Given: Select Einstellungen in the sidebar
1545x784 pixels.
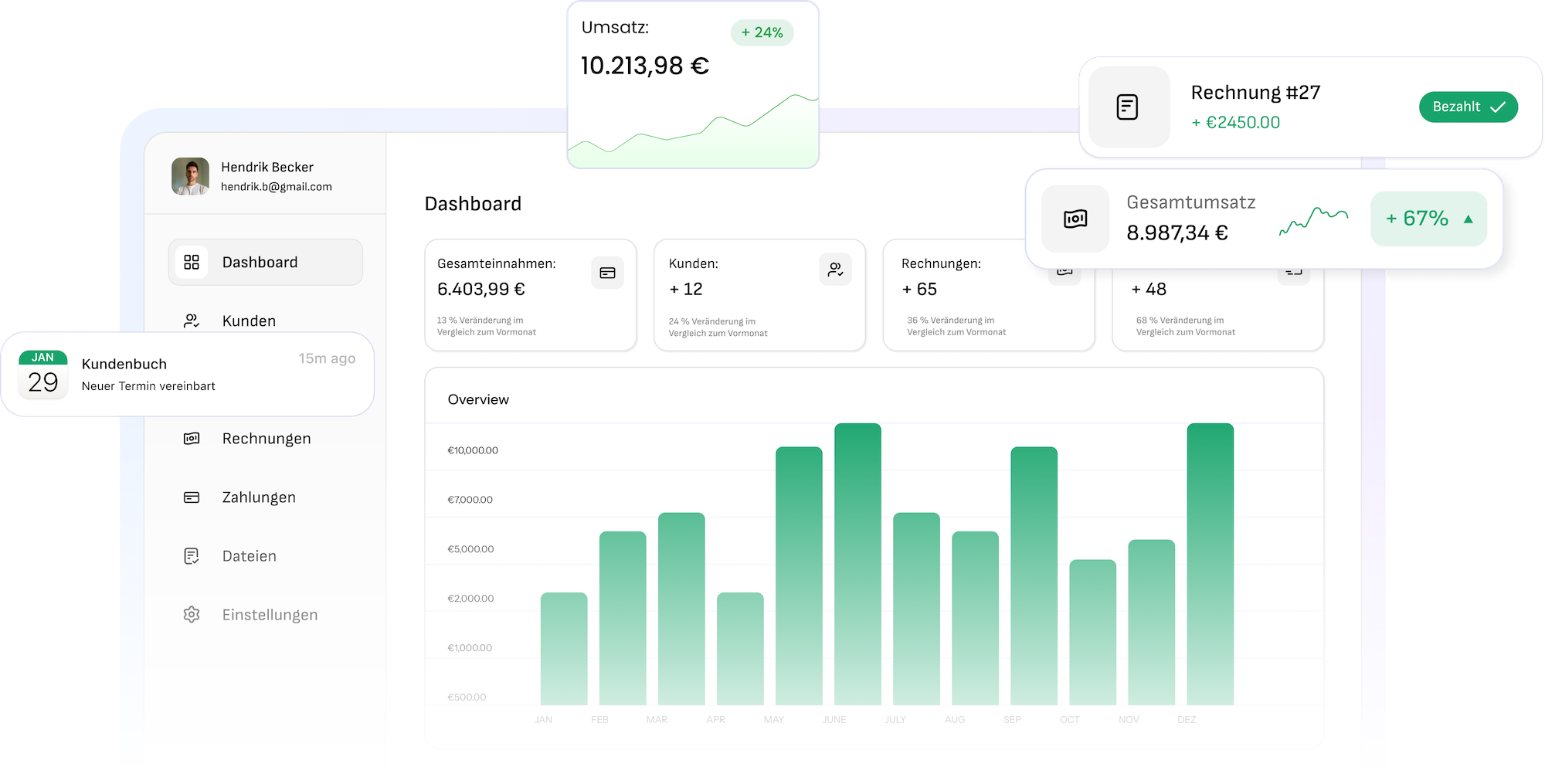Looking at the screenshot, I should click(270, 615).
